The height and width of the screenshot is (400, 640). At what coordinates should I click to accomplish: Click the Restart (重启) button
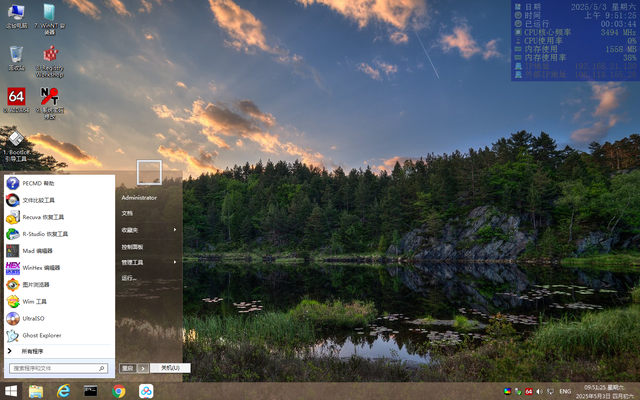click(128, 368)
